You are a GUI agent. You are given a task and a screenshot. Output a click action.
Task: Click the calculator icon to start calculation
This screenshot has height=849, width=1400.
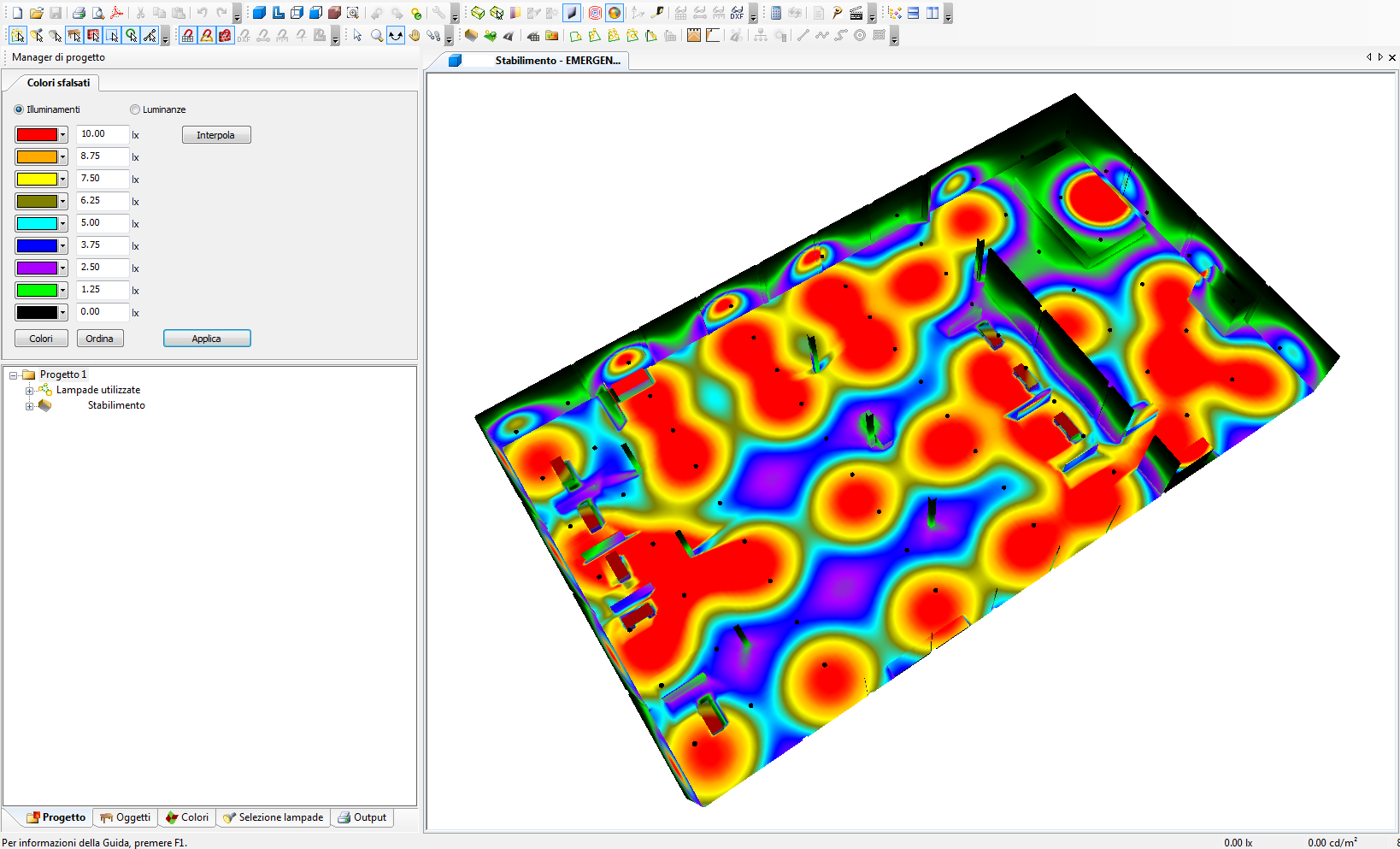[x=776, y=13]
